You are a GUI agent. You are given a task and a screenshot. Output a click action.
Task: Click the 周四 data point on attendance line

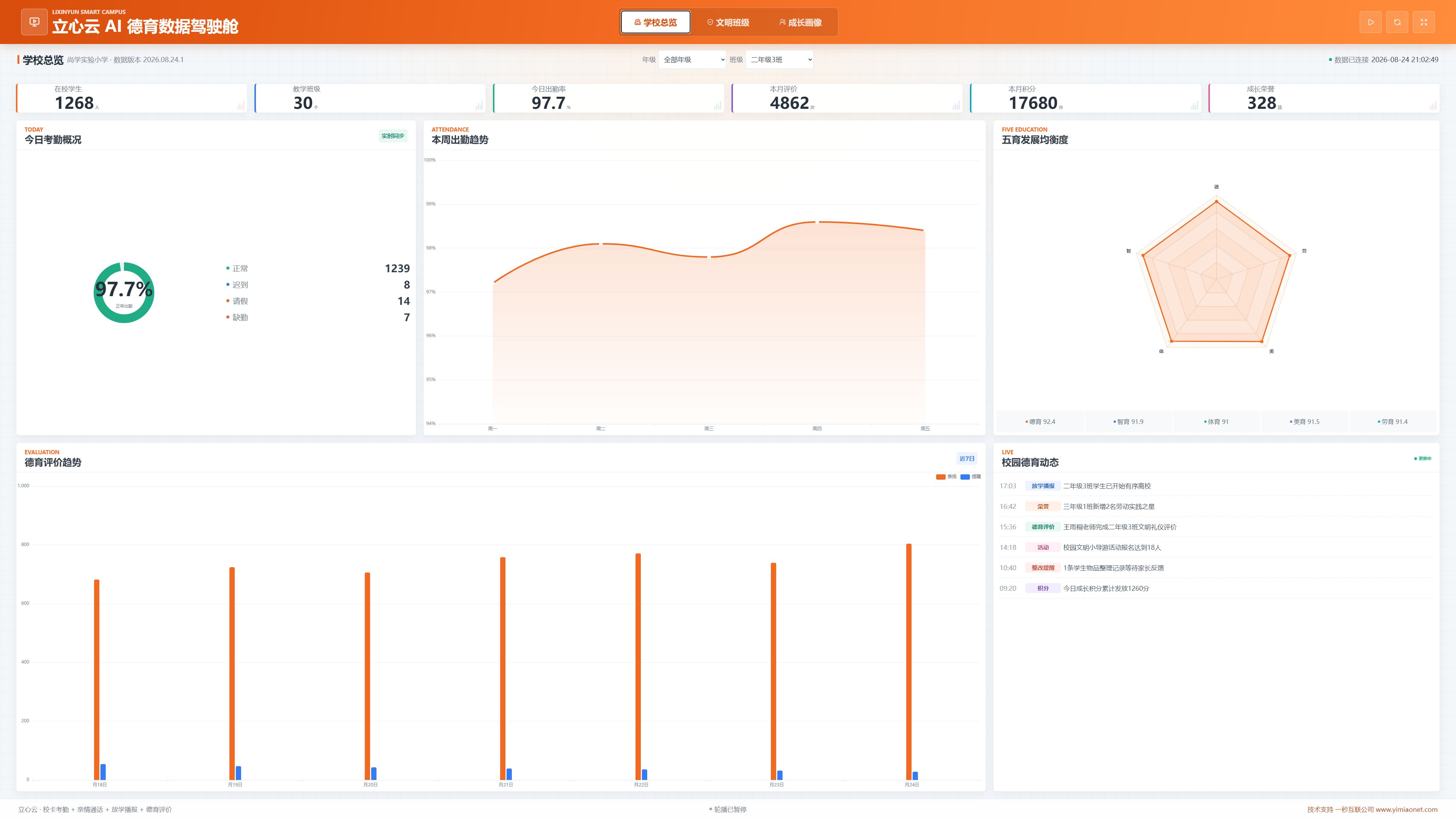click(817, 222)
